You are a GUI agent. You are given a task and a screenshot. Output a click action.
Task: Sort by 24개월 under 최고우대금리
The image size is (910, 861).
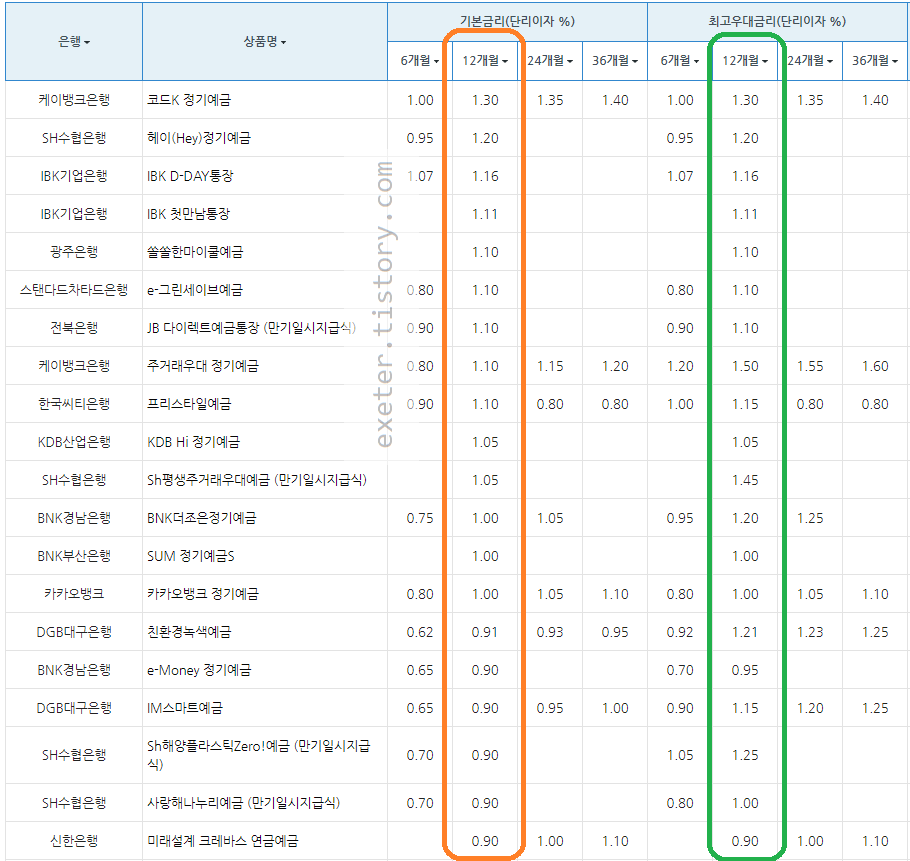pos(810,60)
